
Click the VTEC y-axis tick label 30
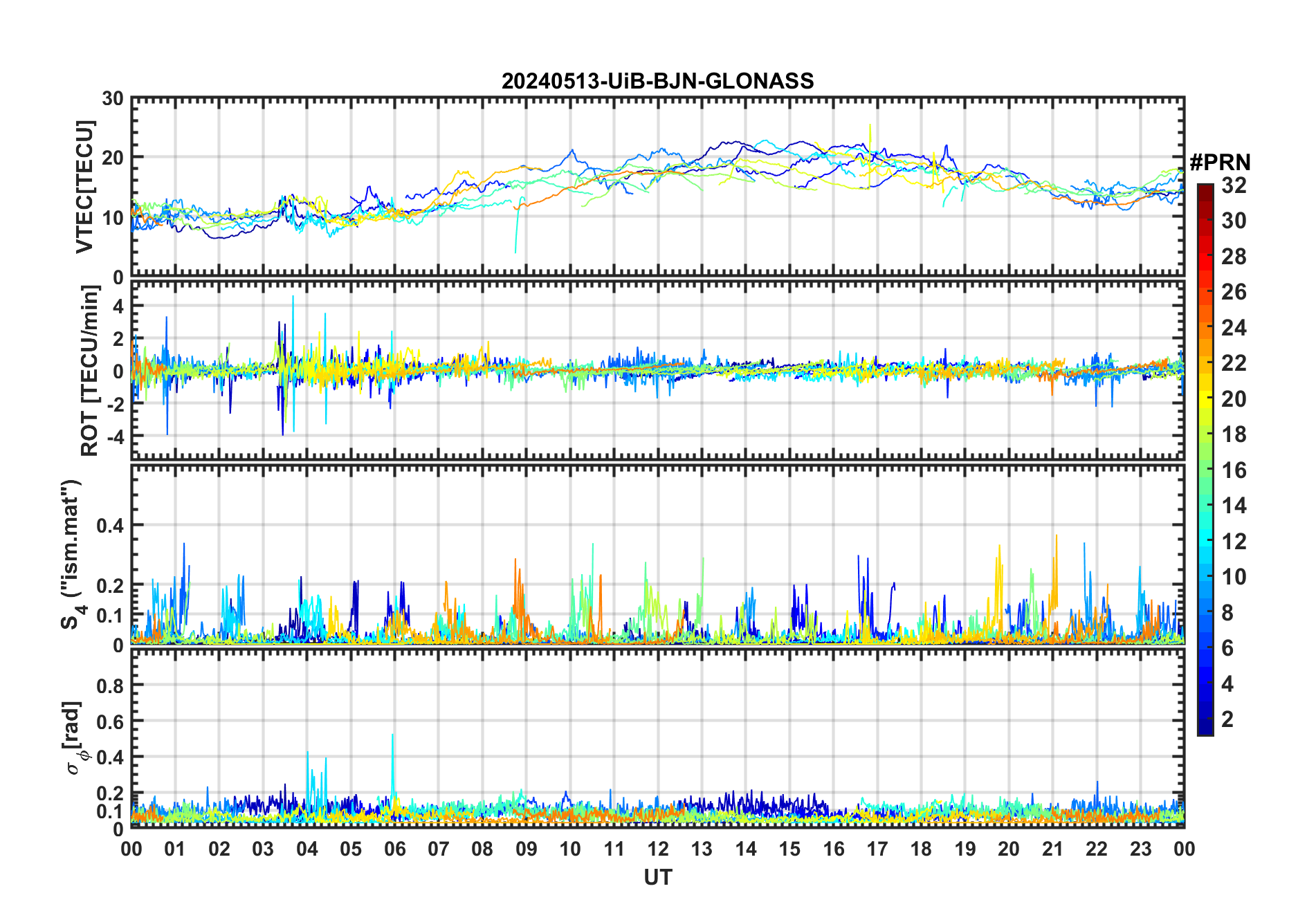point(112,99)
